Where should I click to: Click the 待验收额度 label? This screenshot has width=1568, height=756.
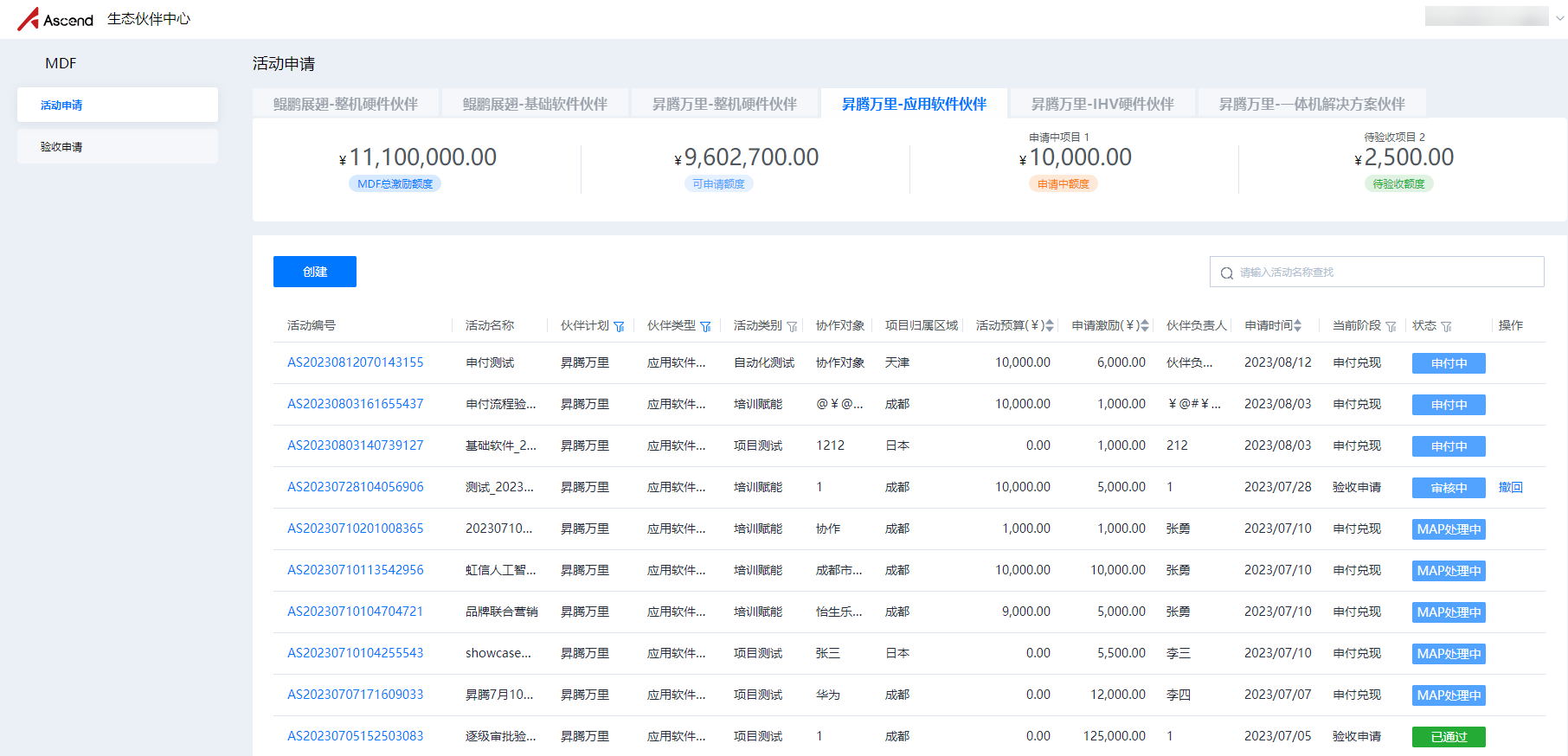[1398, 183]
